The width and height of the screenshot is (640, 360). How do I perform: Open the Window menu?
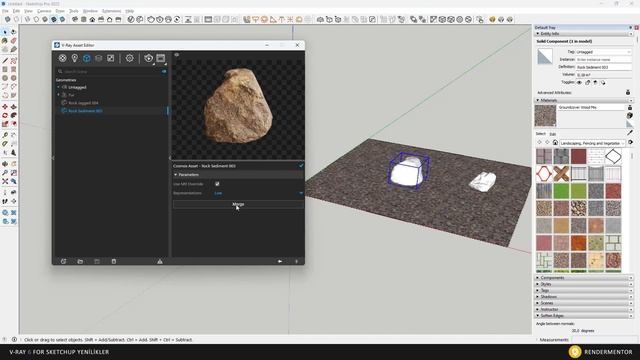[90, 11]
